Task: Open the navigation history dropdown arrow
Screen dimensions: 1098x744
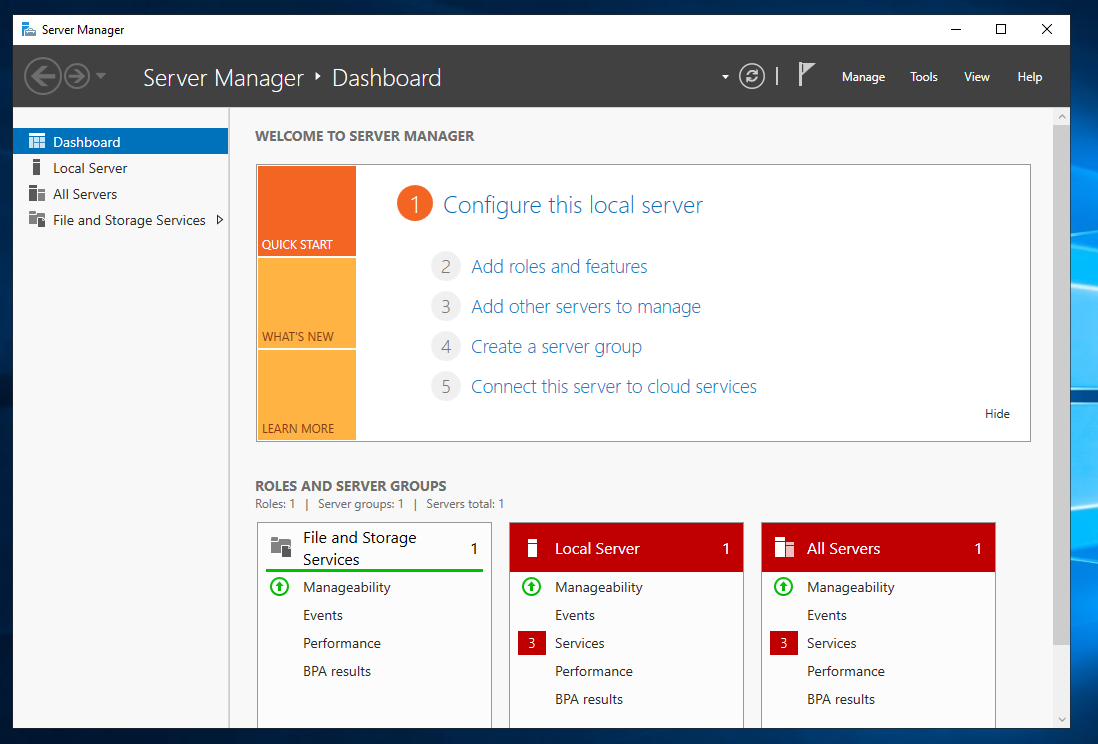Action: 101,76
